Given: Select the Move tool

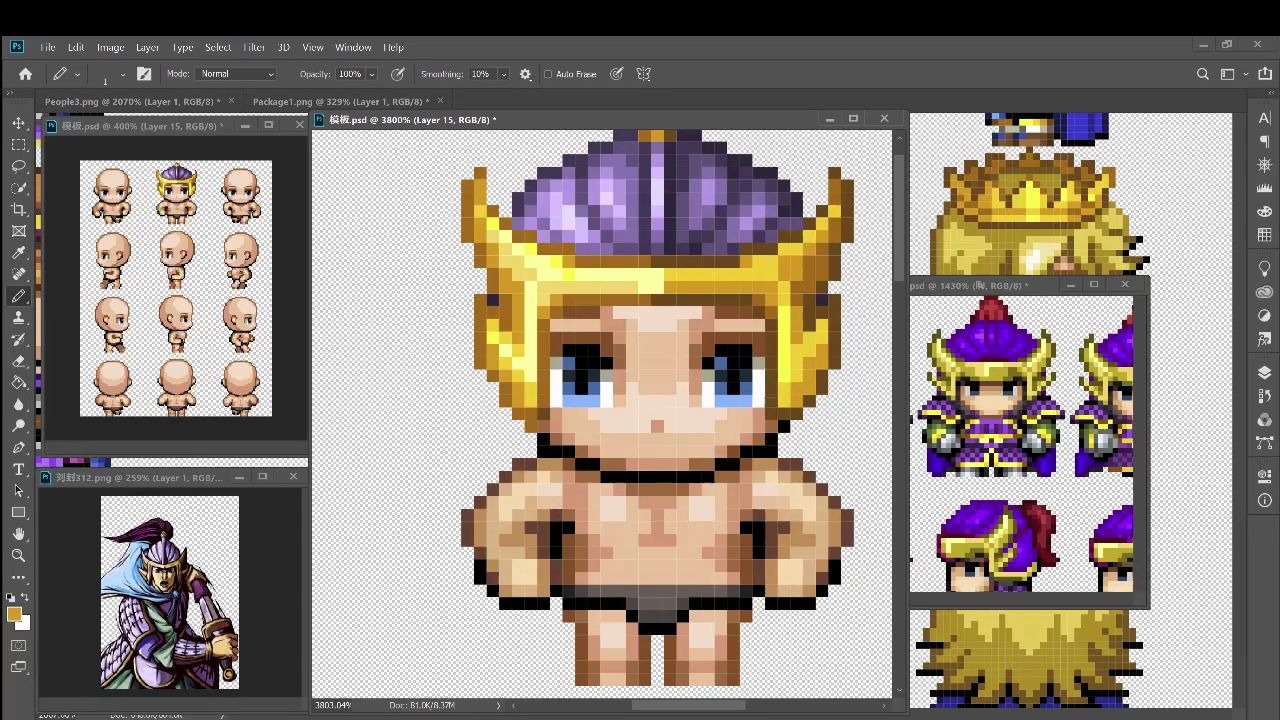Looking at the screenshot, I should (x=18, y=123).
